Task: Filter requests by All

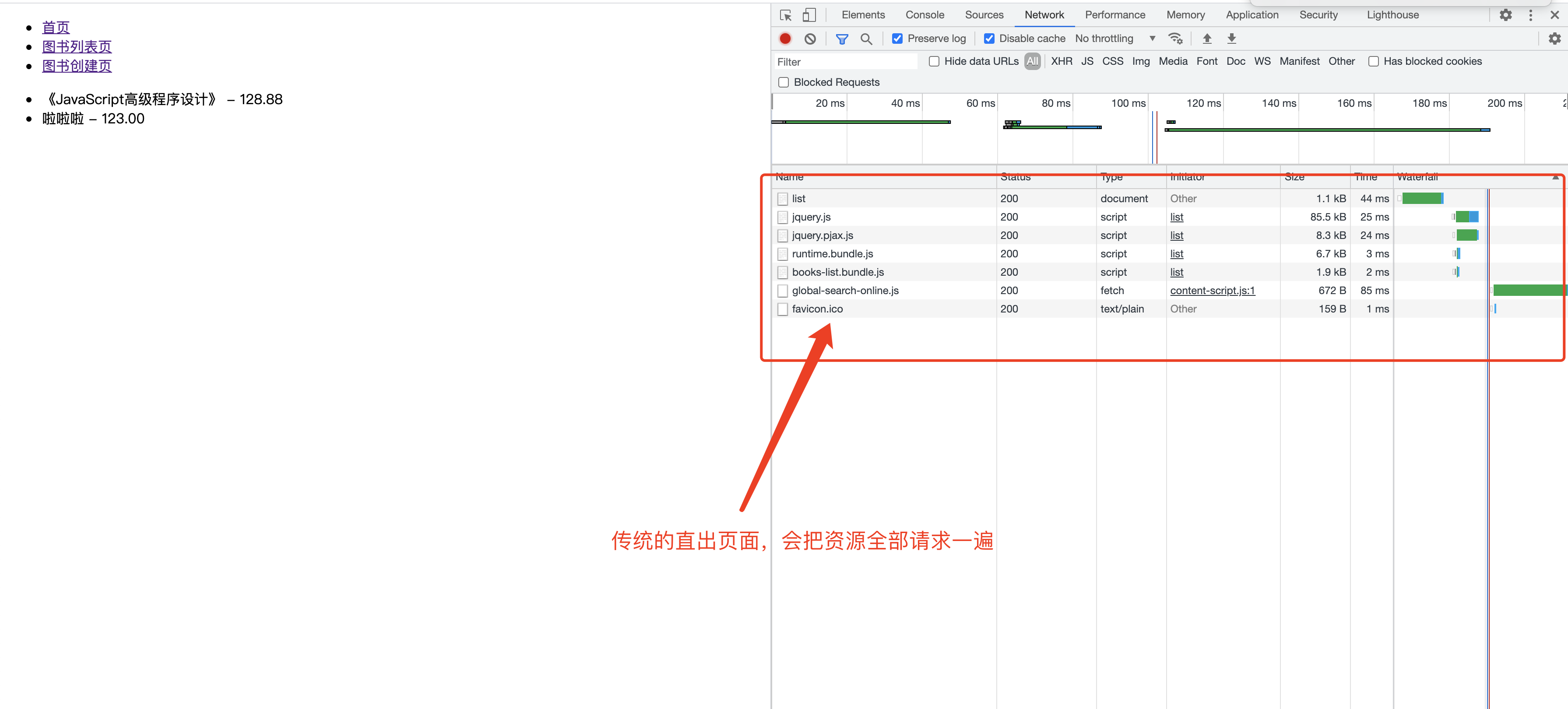Action: point(1032,61)
